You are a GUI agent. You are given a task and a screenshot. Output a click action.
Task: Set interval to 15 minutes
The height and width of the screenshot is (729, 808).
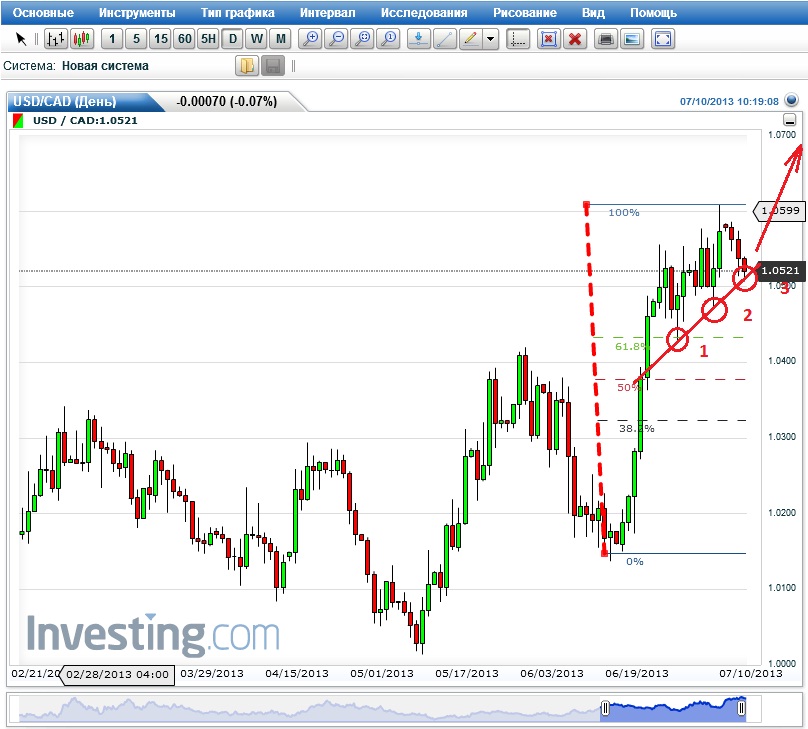pyautogui.click(x=161, y=39)
